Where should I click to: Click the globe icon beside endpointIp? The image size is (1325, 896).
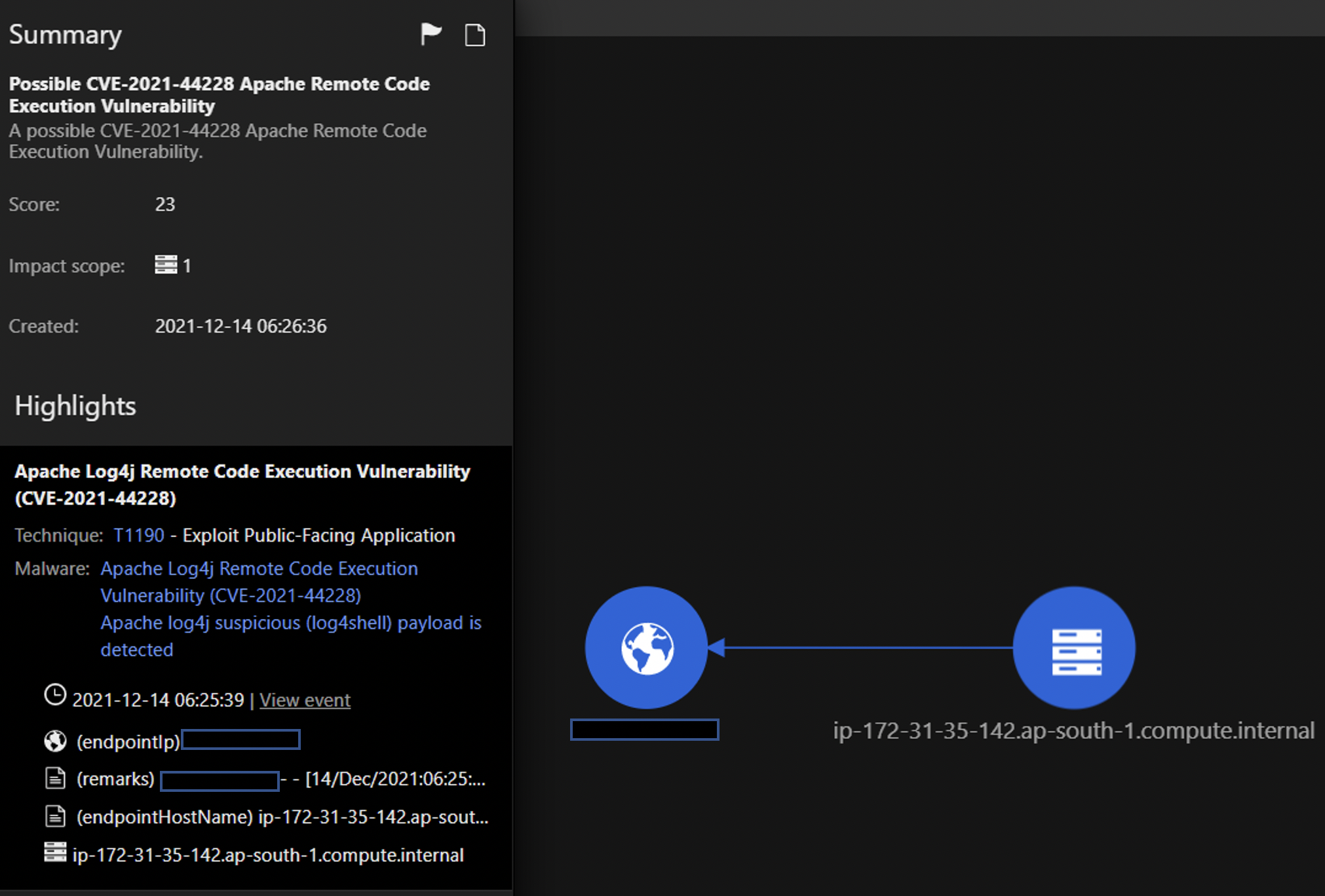click(55, 741)
